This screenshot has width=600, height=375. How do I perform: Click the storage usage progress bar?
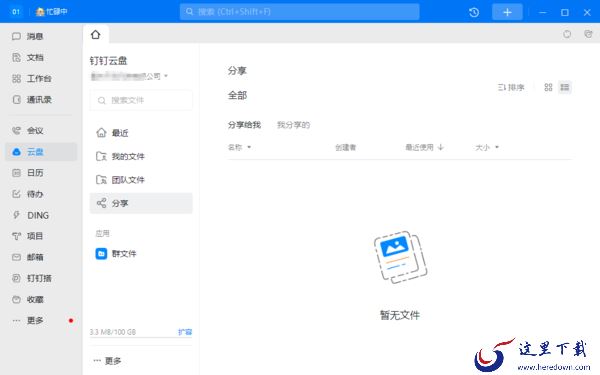(141, 338)
